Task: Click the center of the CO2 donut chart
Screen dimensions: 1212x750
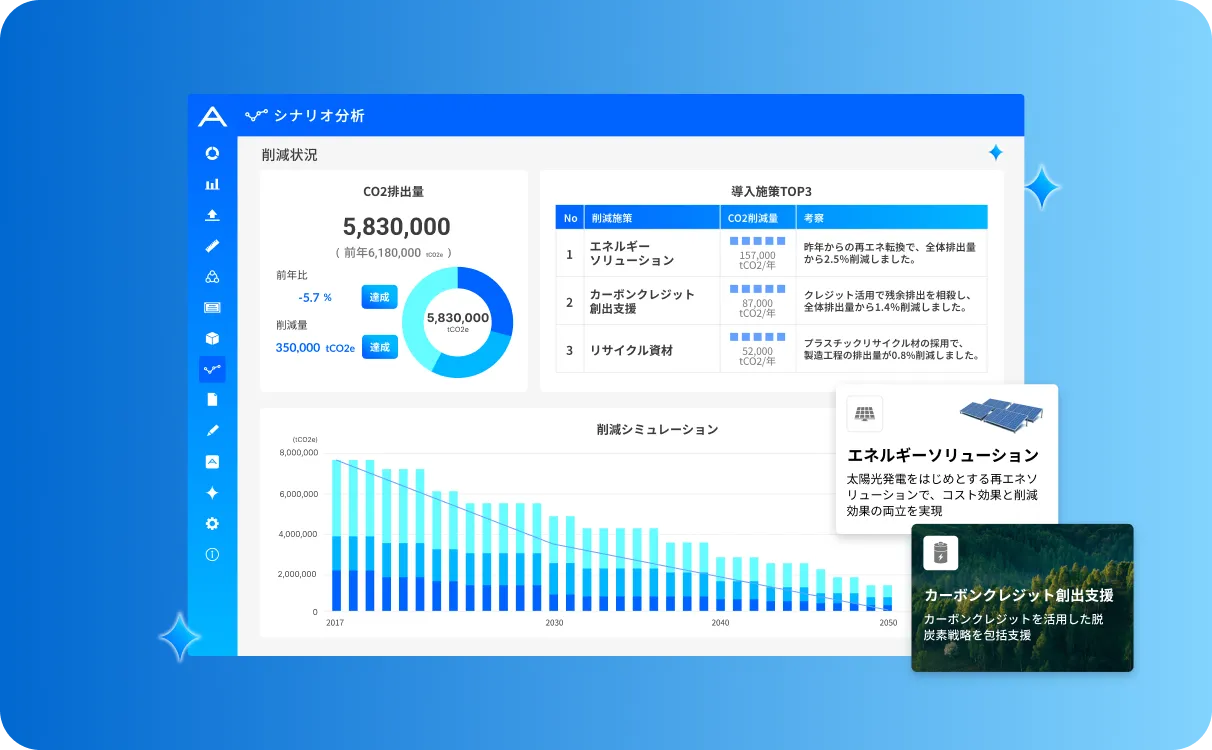Action: point(457,321)
